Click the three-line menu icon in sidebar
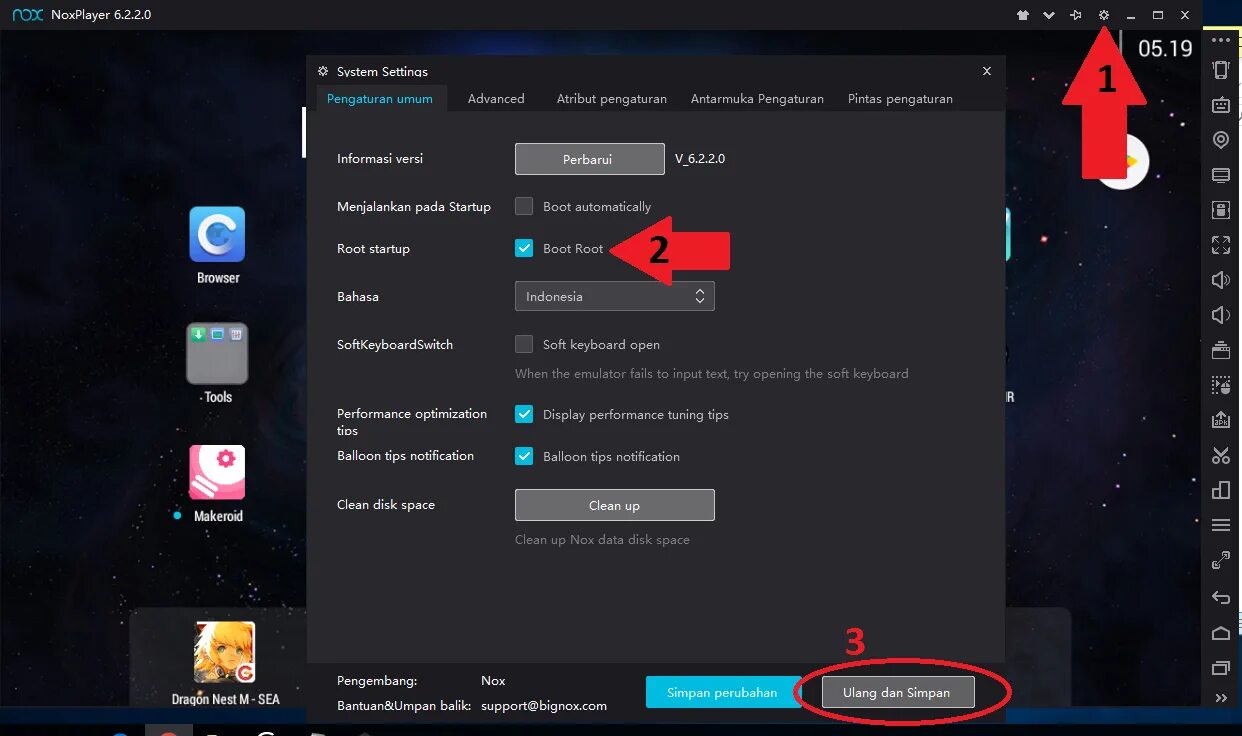The height and width of the screenshot is (736, 1242). coord(1221,525)
